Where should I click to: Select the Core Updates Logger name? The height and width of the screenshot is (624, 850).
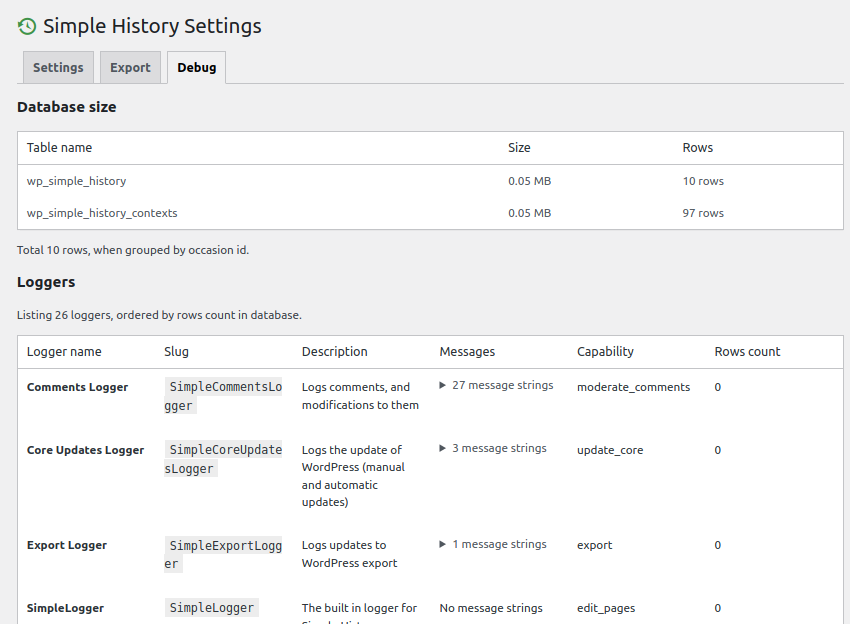(86, 450)
